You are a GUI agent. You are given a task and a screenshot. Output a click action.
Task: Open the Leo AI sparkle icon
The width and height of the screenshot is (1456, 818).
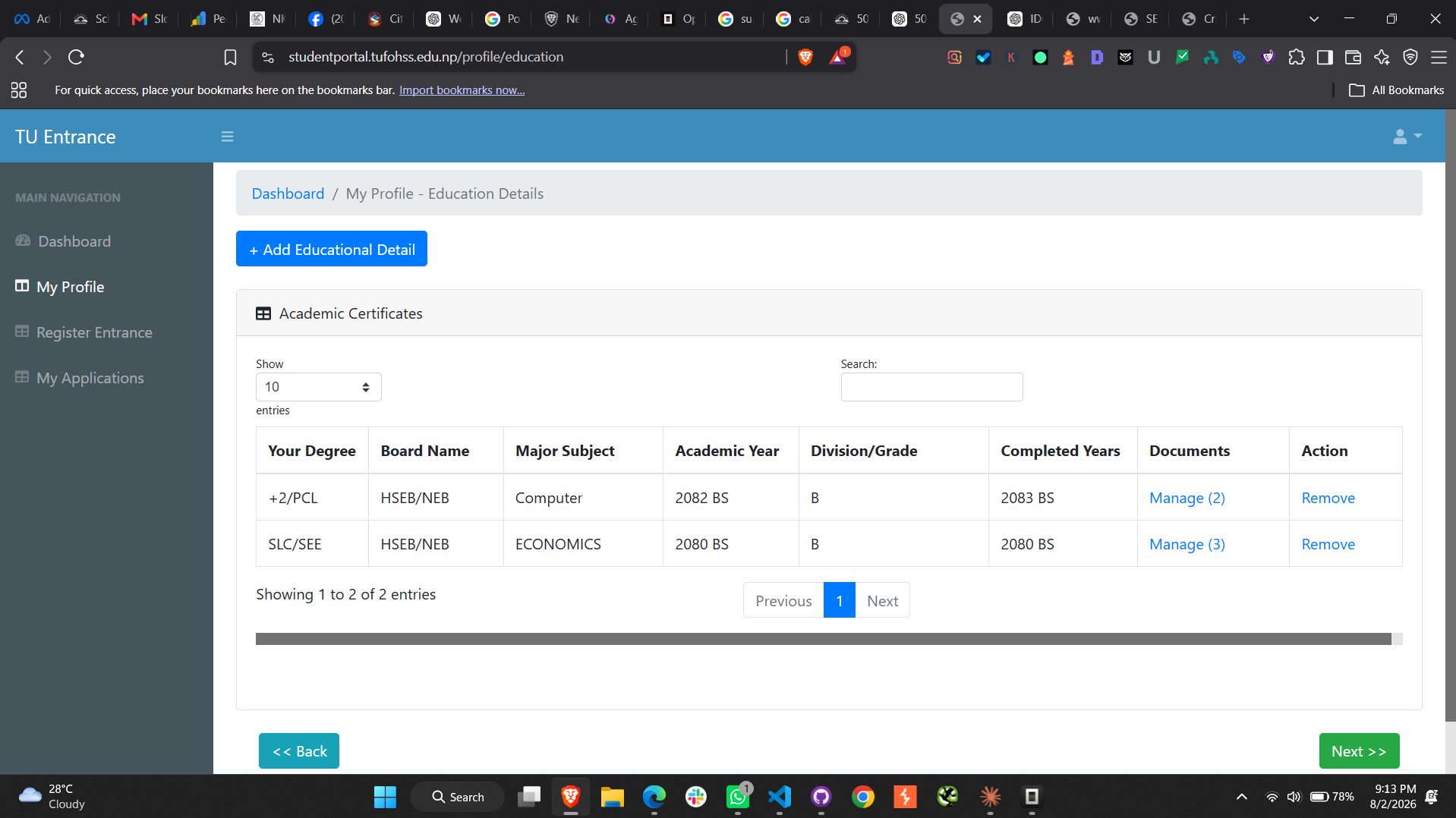(1382, 57)
